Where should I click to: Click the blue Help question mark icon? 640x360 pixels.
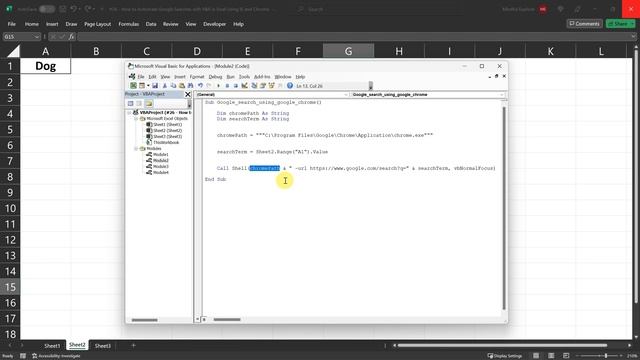coord(290,86)
